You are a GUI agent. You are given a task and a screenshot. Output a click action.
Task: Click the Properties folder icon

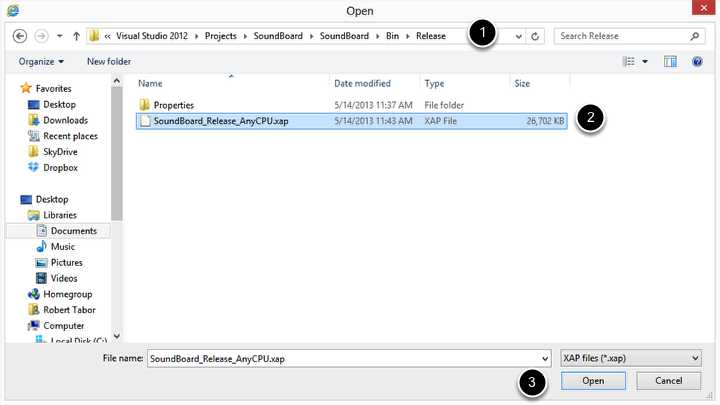[144, 105]
